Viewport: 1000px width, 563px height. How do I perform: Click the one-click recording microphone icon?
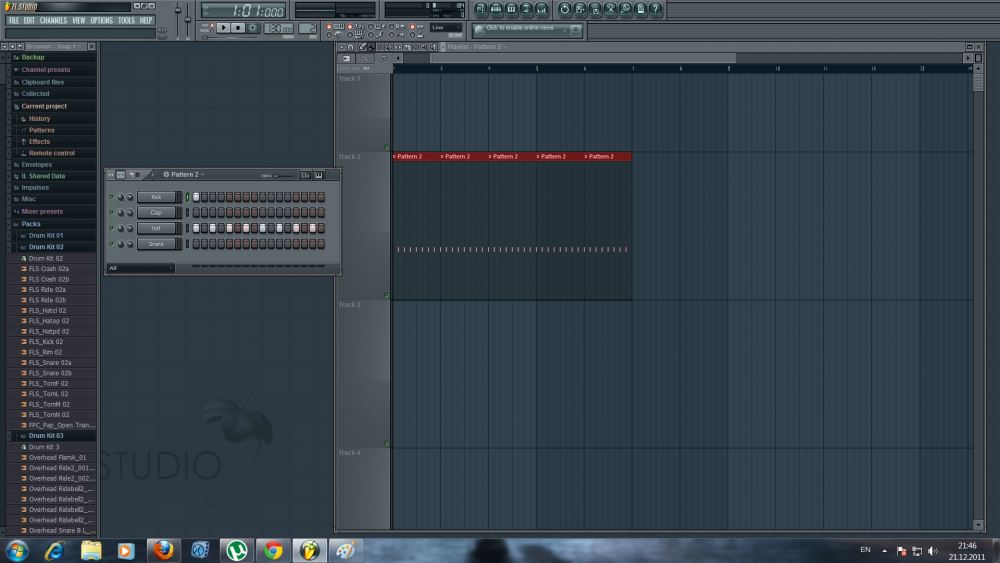626,10
